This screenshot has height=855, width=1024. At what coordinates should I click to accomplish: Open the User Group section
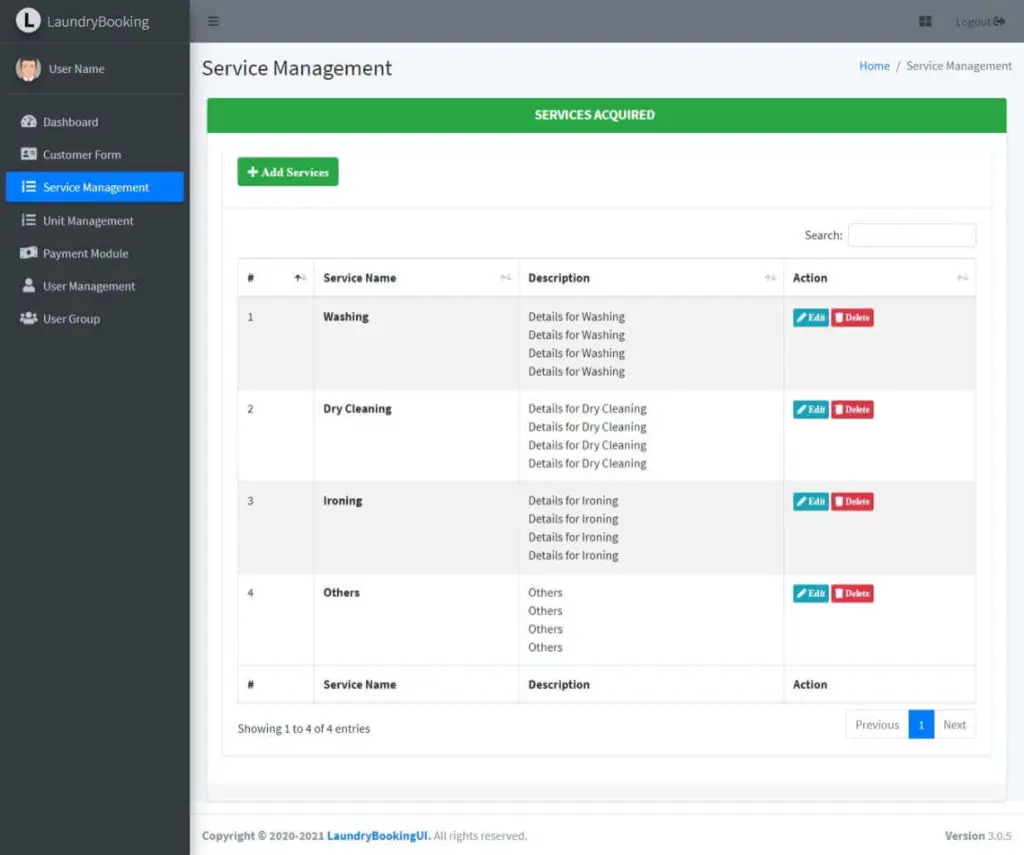point(68,318)
